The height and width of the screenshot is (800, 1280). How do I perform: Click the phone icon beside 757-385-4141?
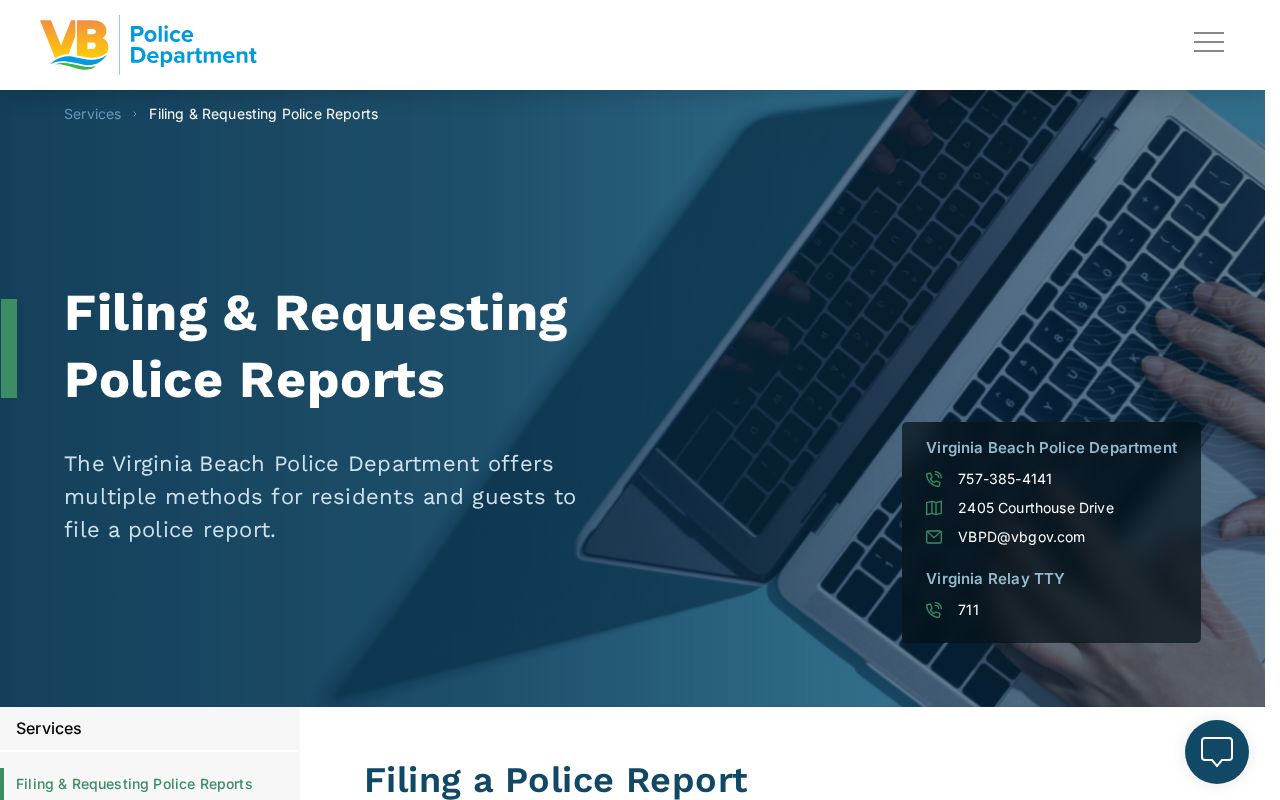(x=934, y=479)
